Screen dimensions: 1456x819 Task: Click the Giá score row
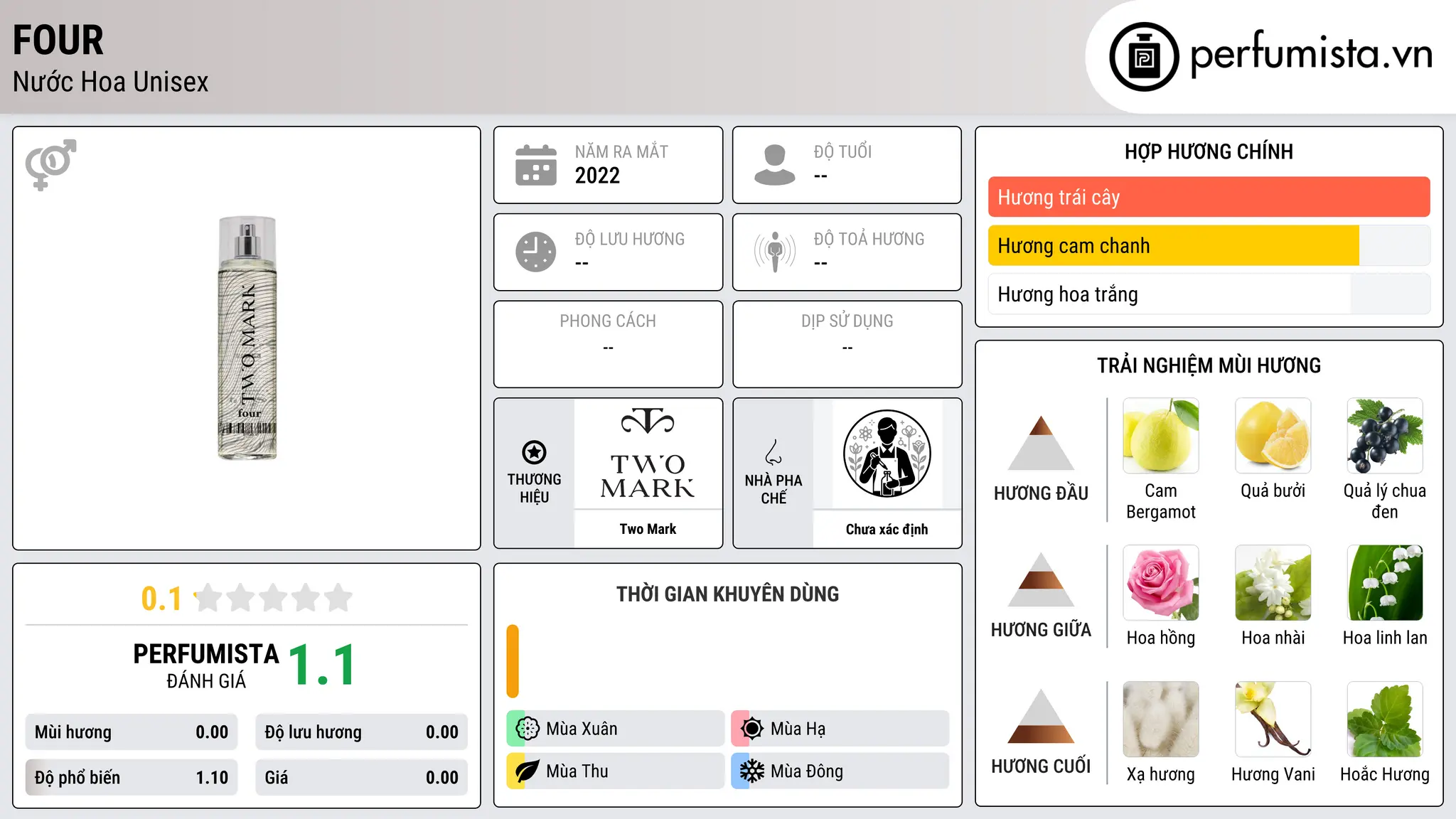[x=361, y=778]
